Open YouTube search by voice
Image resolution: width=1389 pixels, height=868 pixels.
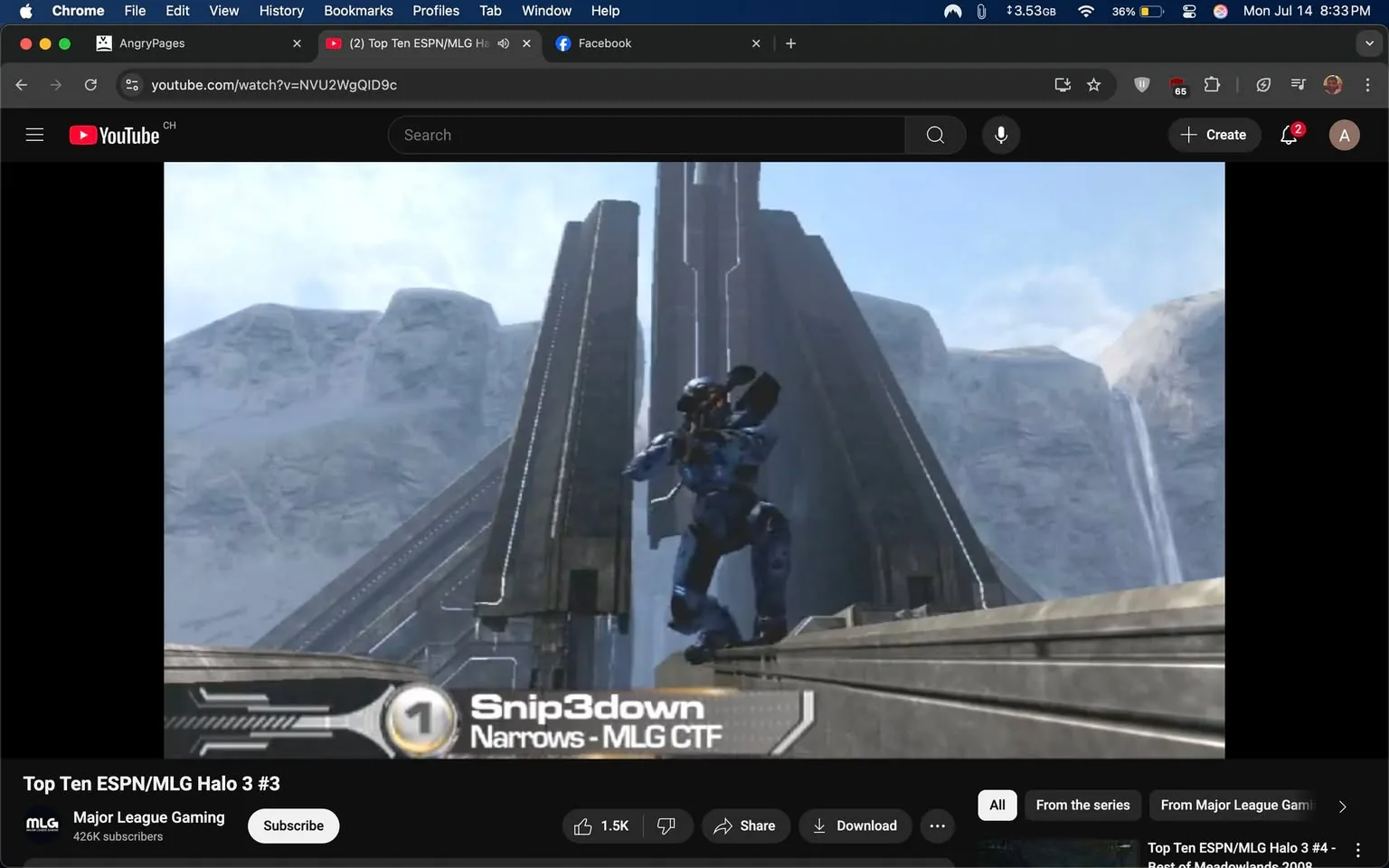(x=1000, y=134)
